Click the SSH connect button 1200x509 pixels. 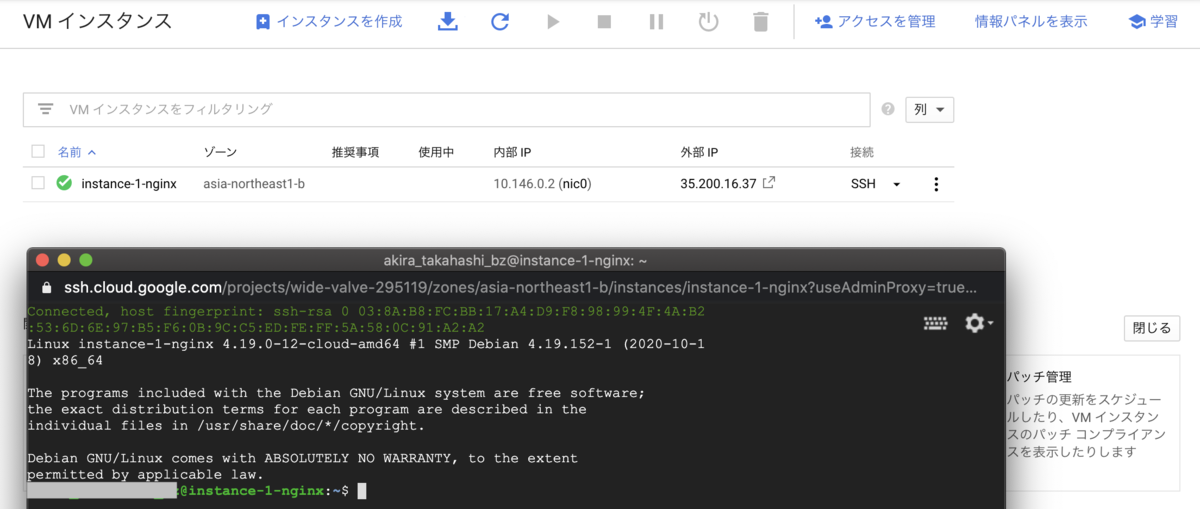coord(863,184)
